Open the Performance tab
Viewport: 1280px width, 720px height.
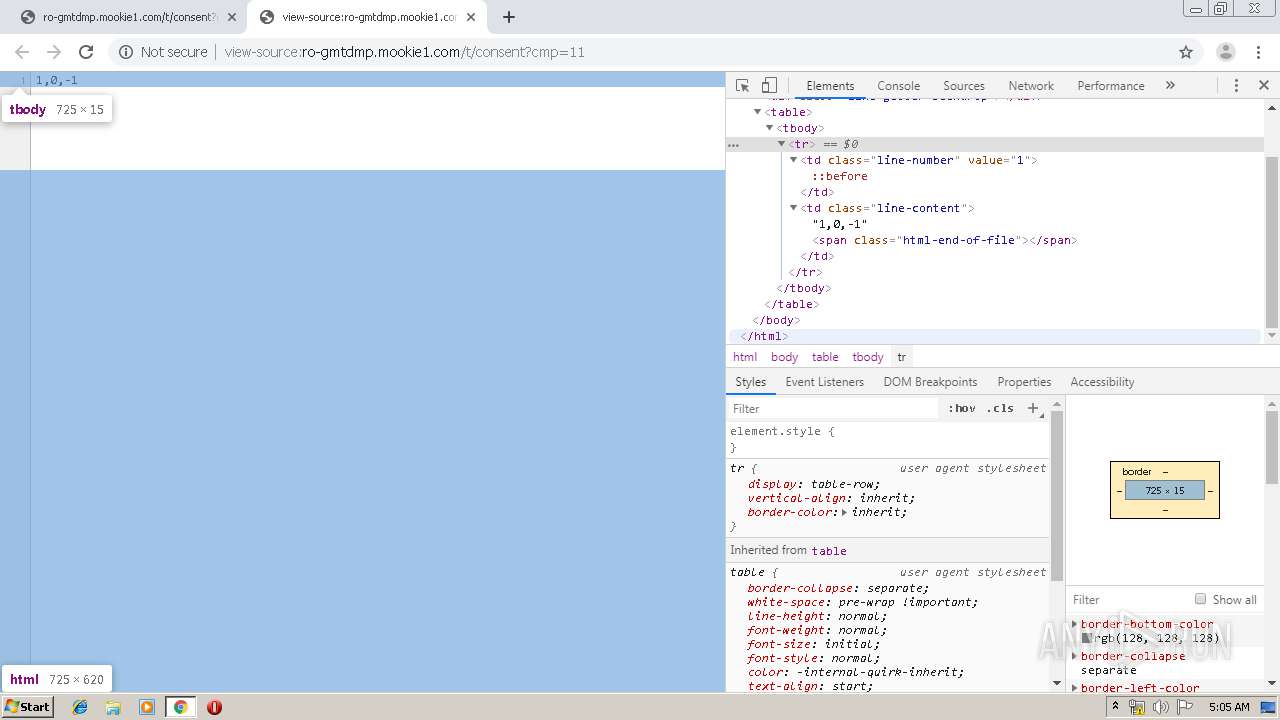point(1111,86)
